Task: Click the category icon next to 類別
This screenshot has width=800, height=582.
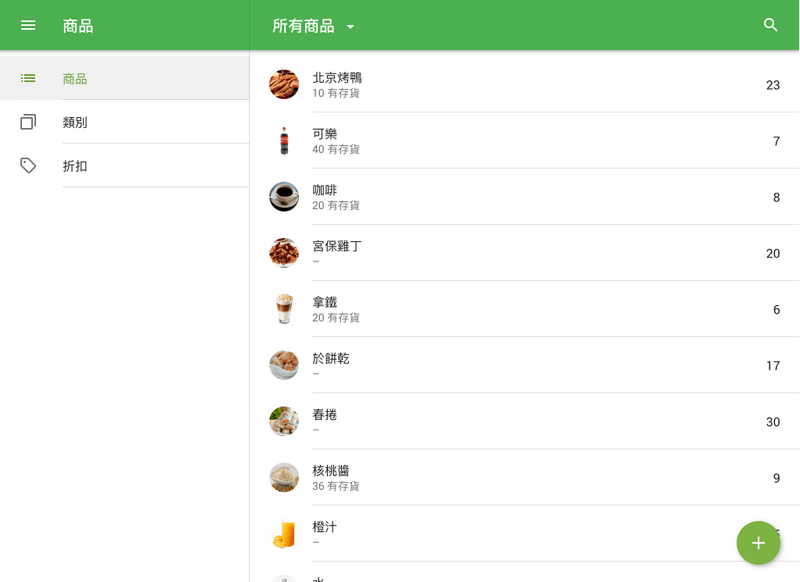Action: 28,121
